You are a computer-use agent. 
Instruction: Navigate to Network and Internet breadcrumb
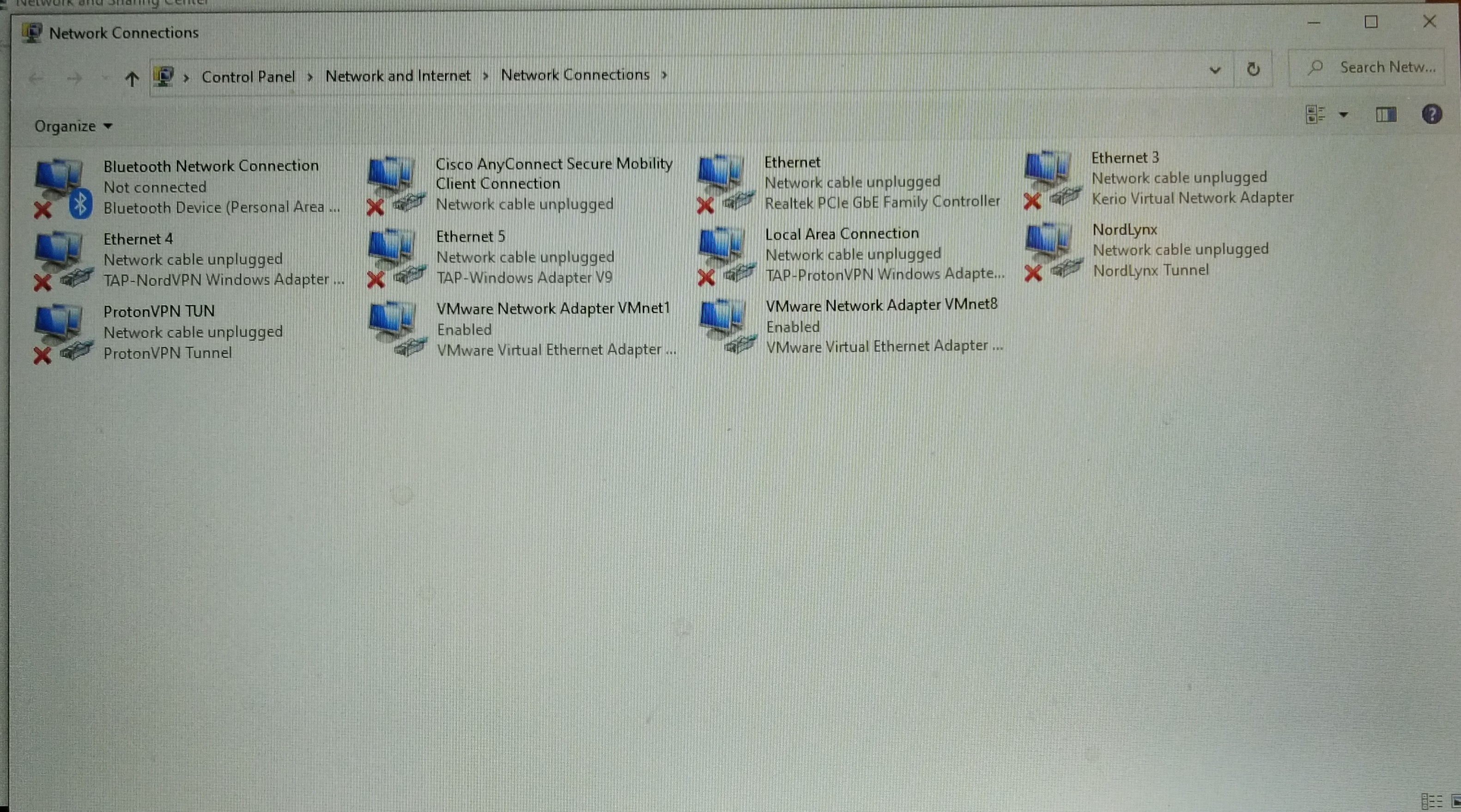click(x=398, y=76)
